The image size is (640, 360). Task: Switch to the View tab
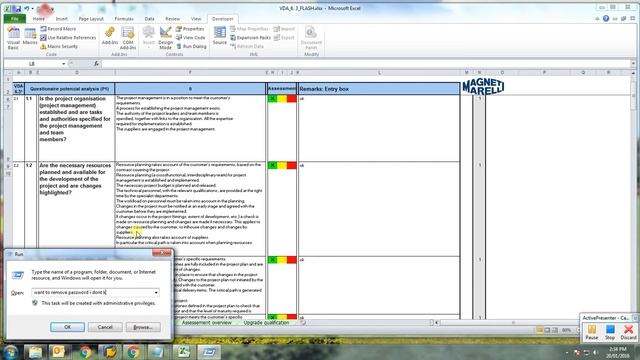tap(196, 19)
